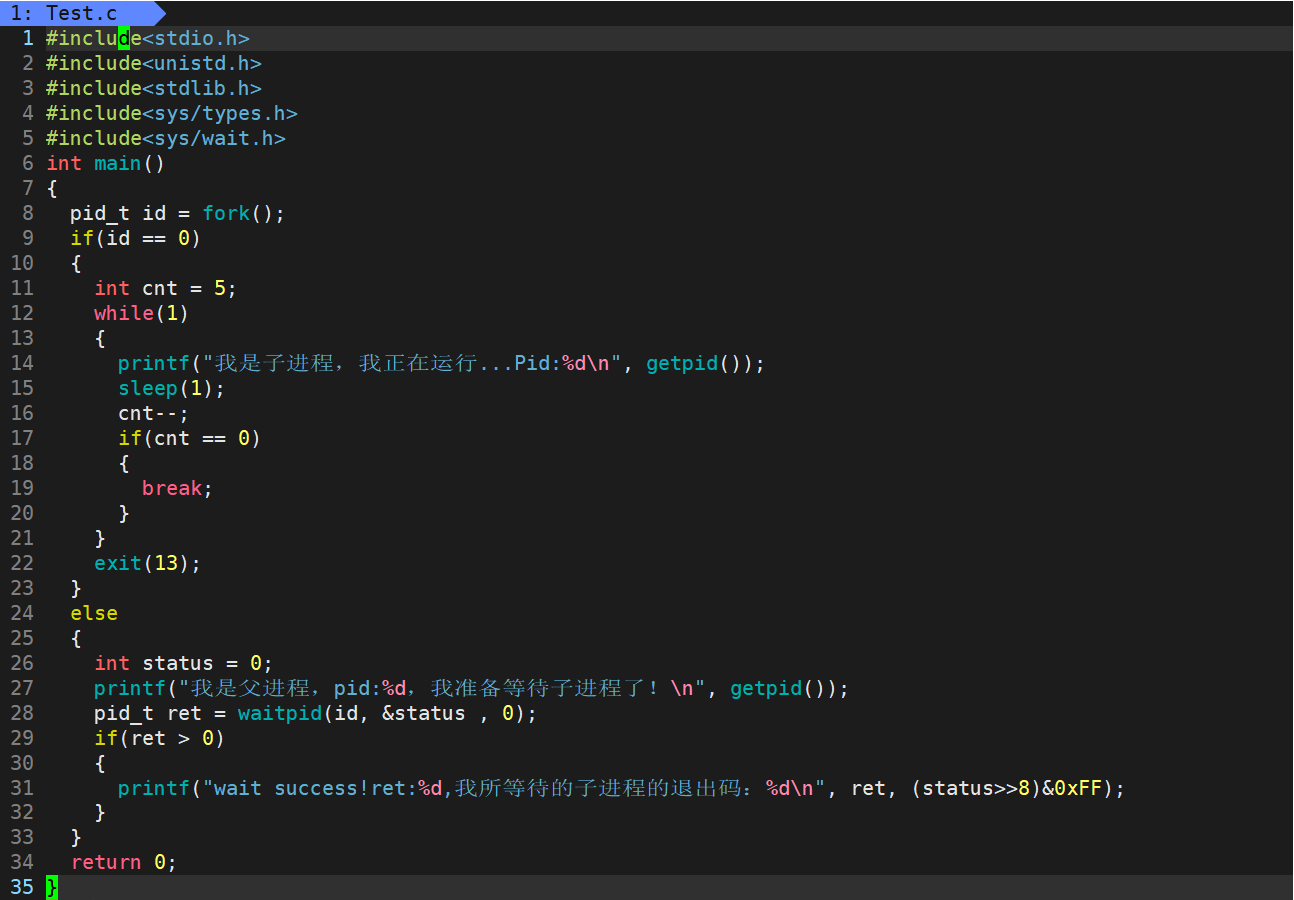Viewport: 1294px width, 900px height.
Task: Click line number 22 in the gutter
Action: tap(22, 563)
